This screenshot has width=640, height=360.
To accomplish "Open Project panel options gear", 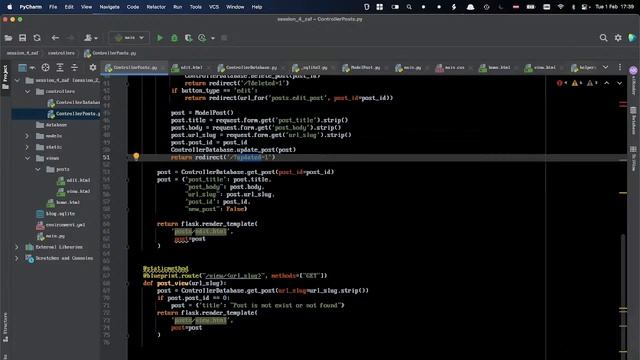I will (x=93, y=67).
